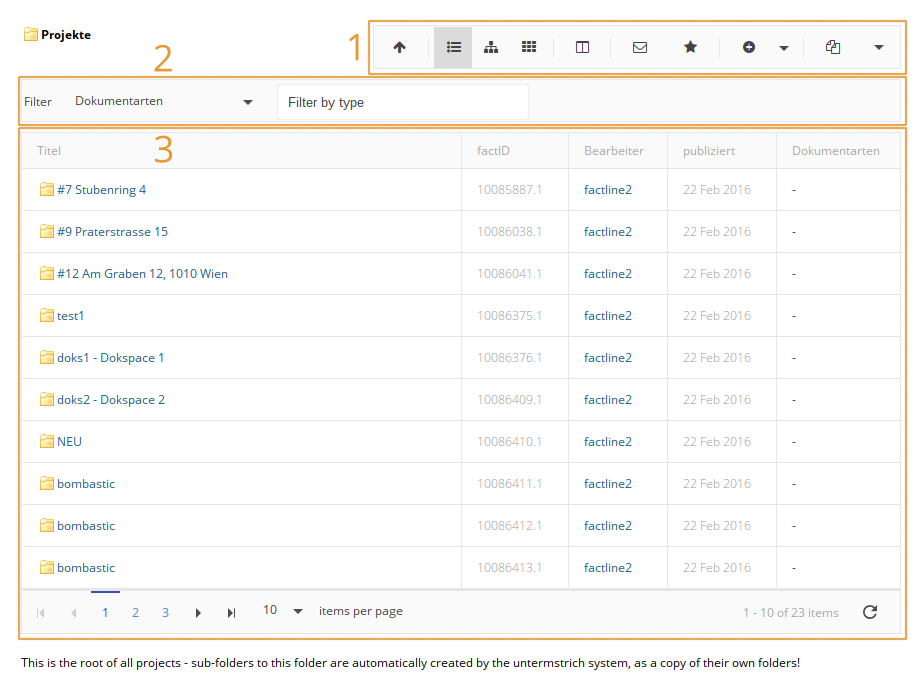Create a new item with the plus icon
Screen dimensions: 918x696
click(749, 47)
